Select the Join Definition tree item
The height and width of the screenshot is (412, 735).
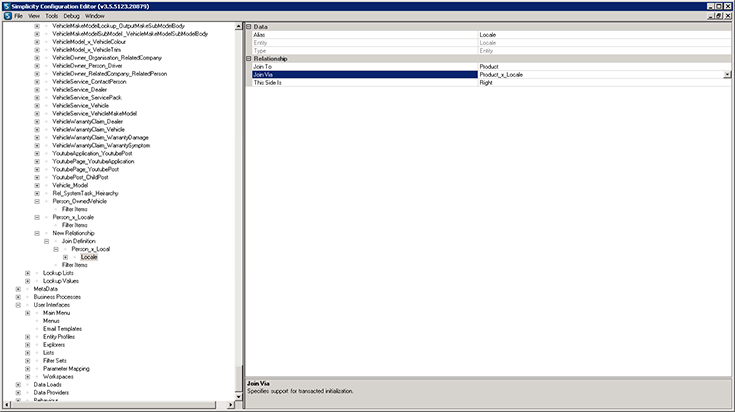[x=80, y=241]
